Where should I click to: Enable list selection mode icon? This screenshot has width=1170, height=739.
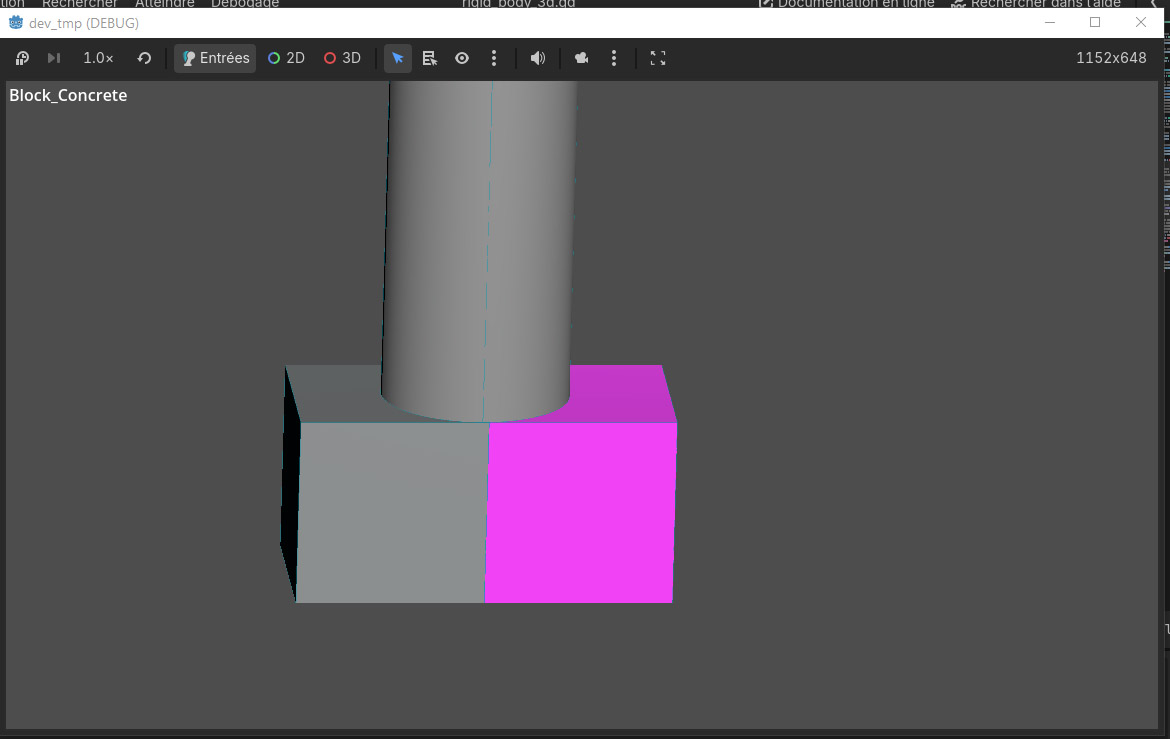coord(430,59)
